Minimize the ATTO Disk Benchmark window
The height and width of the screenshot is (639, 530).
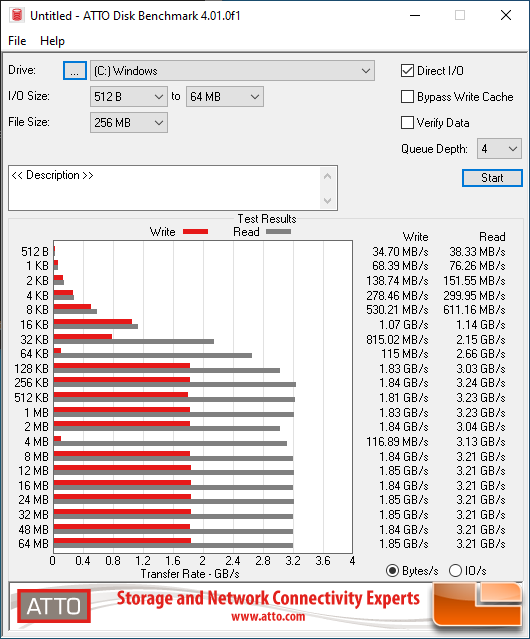click(x=415, y=15)
